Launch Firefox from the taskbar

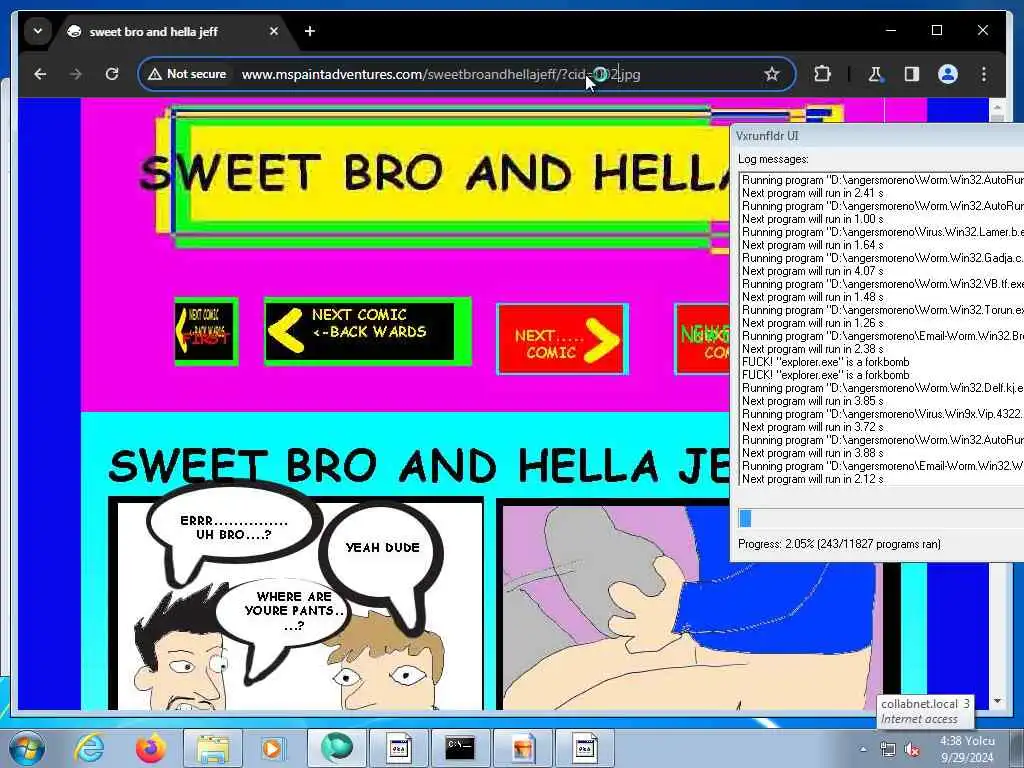click(150, 748)
